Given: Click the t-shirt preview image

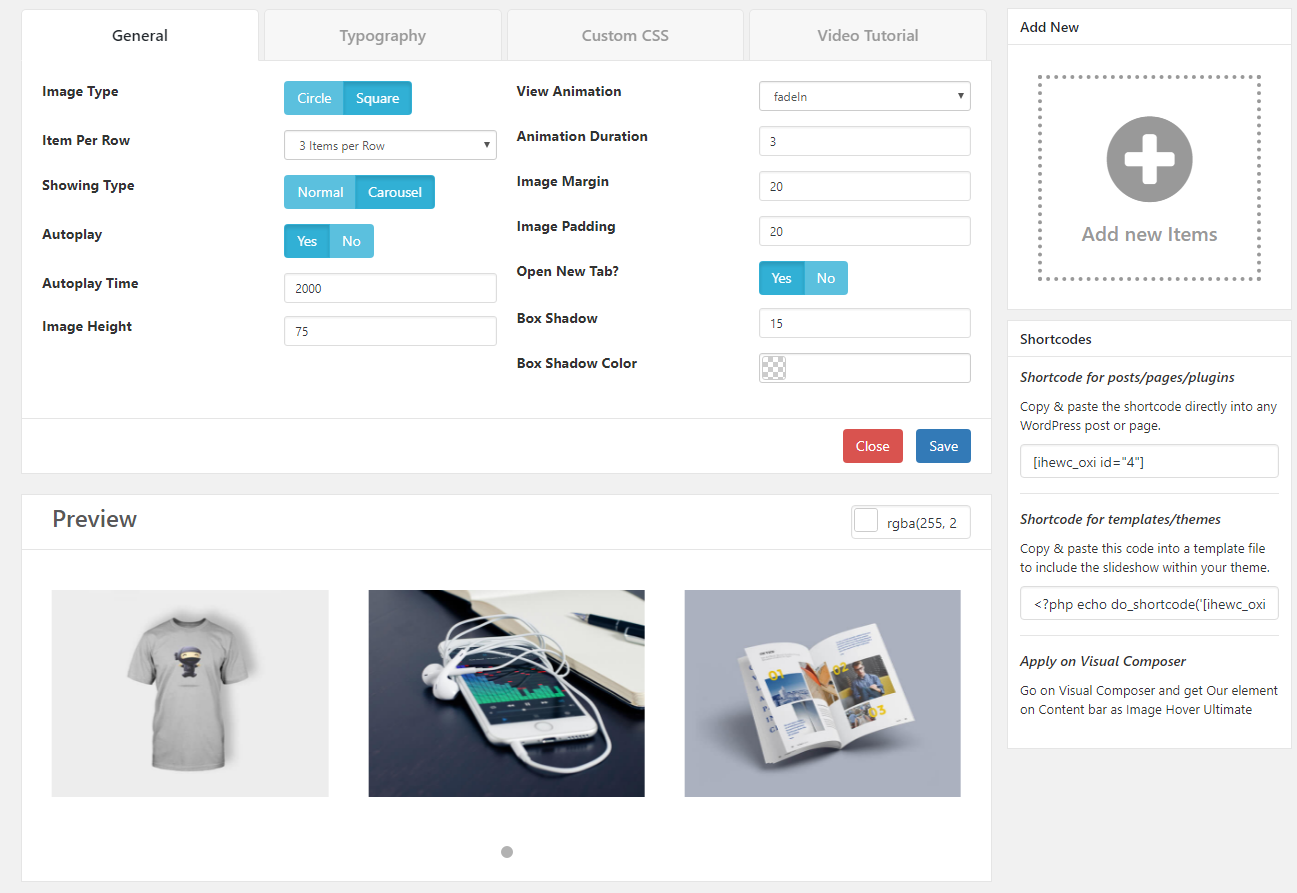Looking at the screenshot, I should coord(190,693).
